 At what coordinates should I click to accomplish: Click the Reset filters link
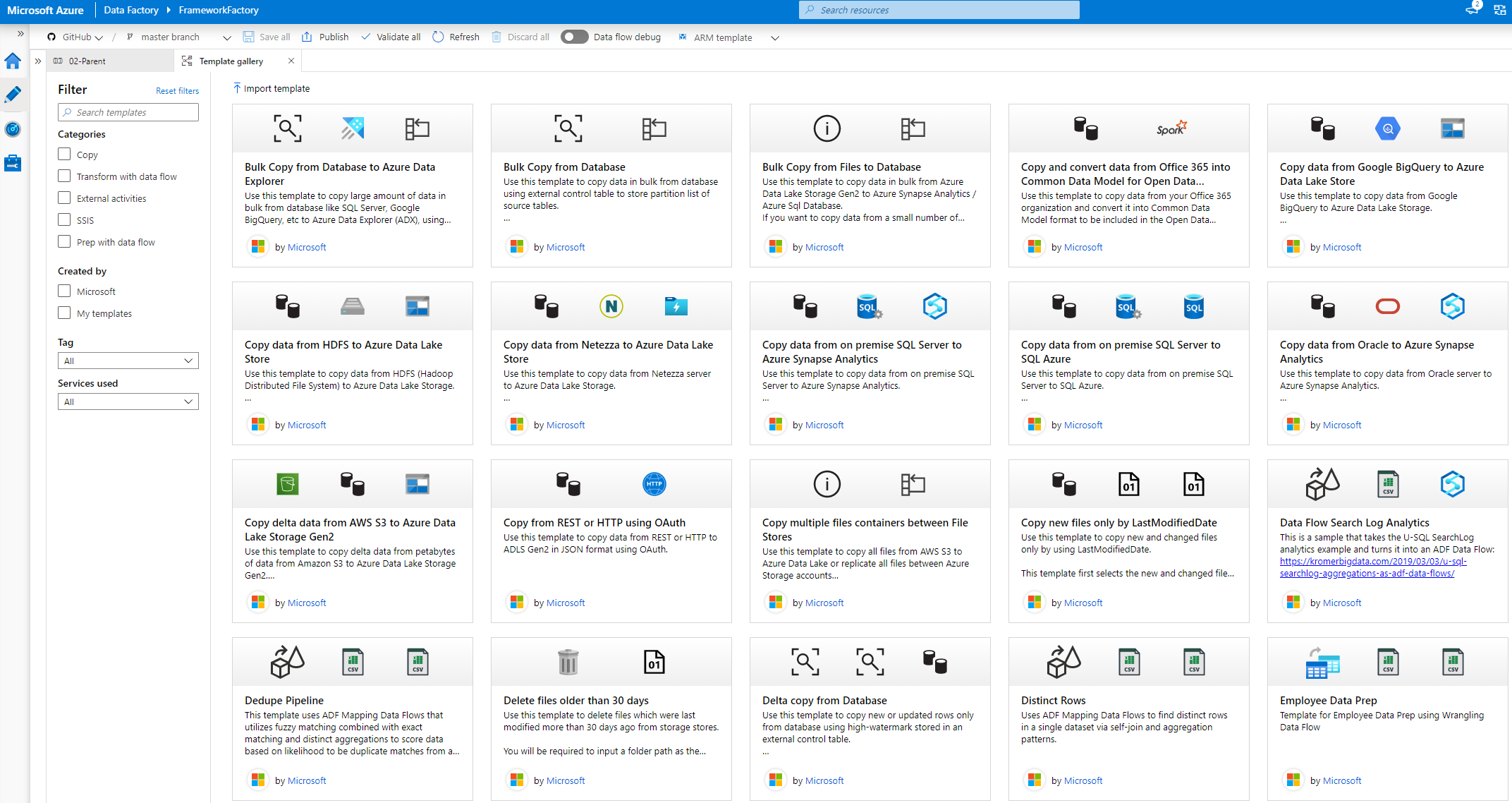tap(177, 91)
